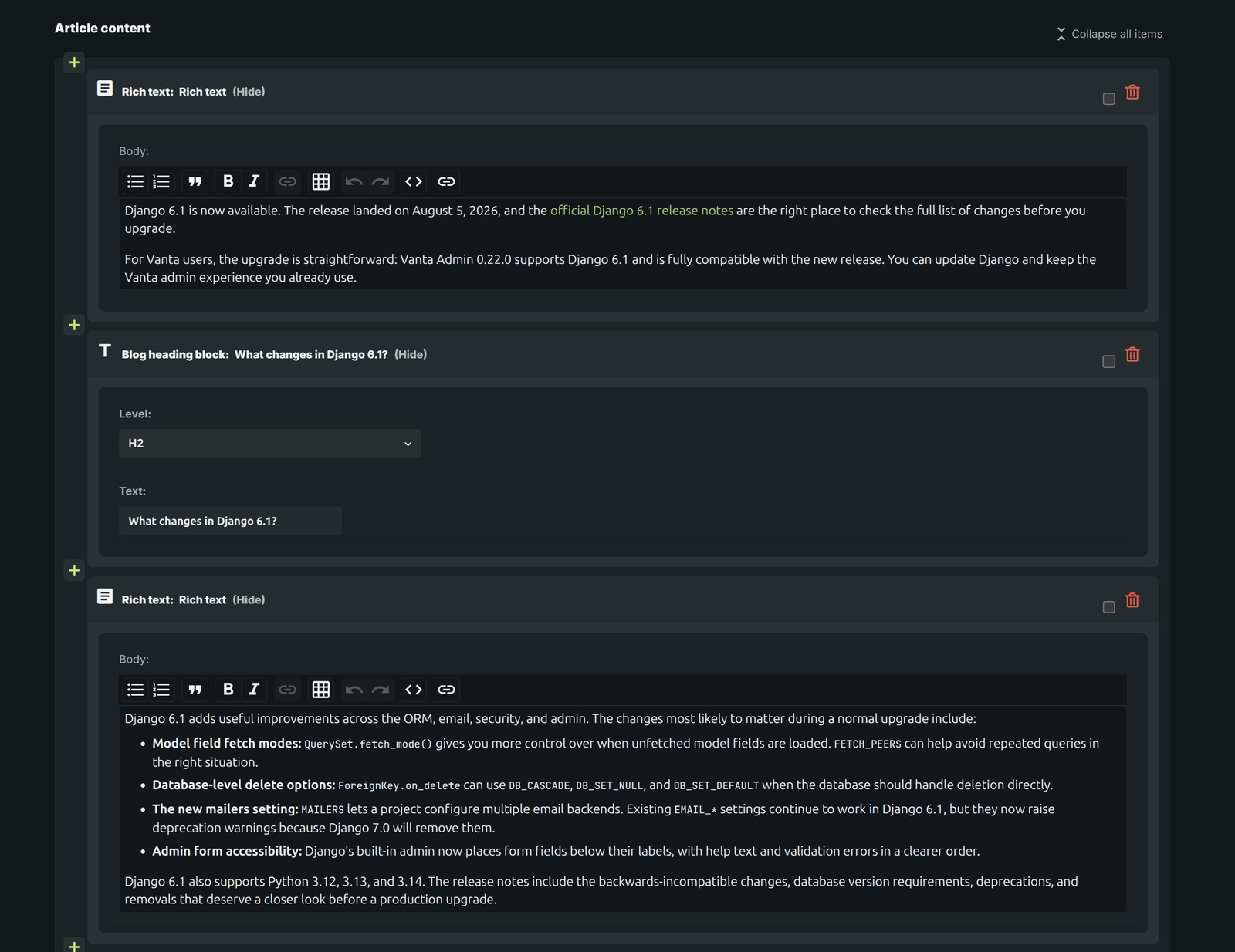Viewport: 1235px width, 952px height.
Task: Click the bright rightmost link icon above 'Django 6.1 is now available'
Action: (x=446, y=181)
